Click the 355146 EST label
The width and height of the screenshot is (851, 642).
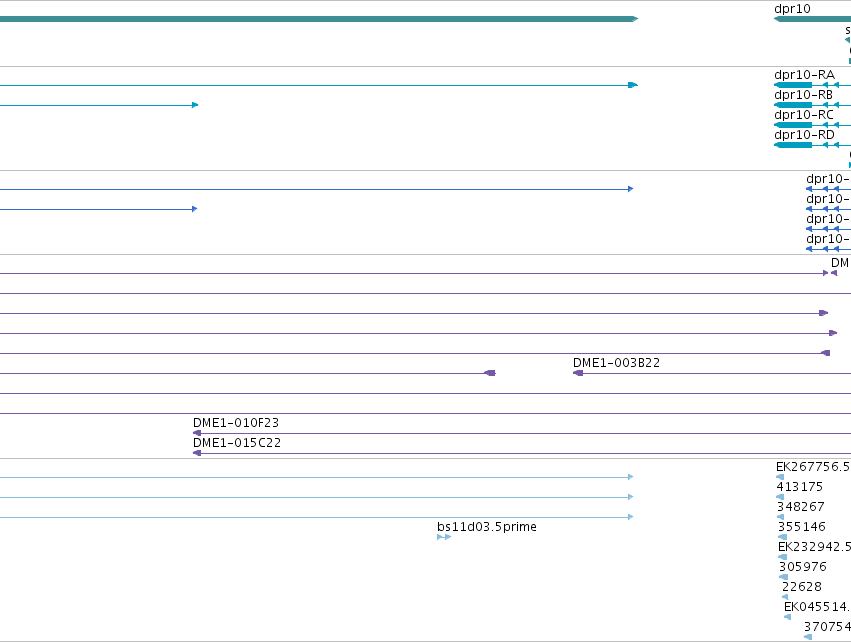tap(802, 527)
